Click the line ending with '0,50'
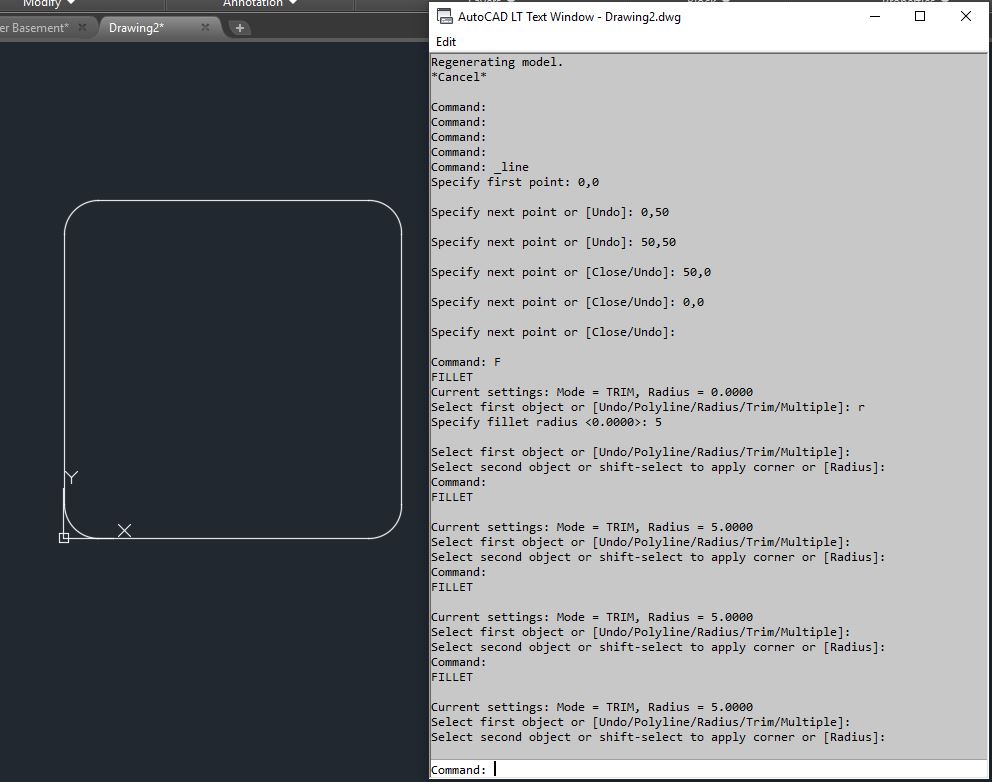 point(550,212)
